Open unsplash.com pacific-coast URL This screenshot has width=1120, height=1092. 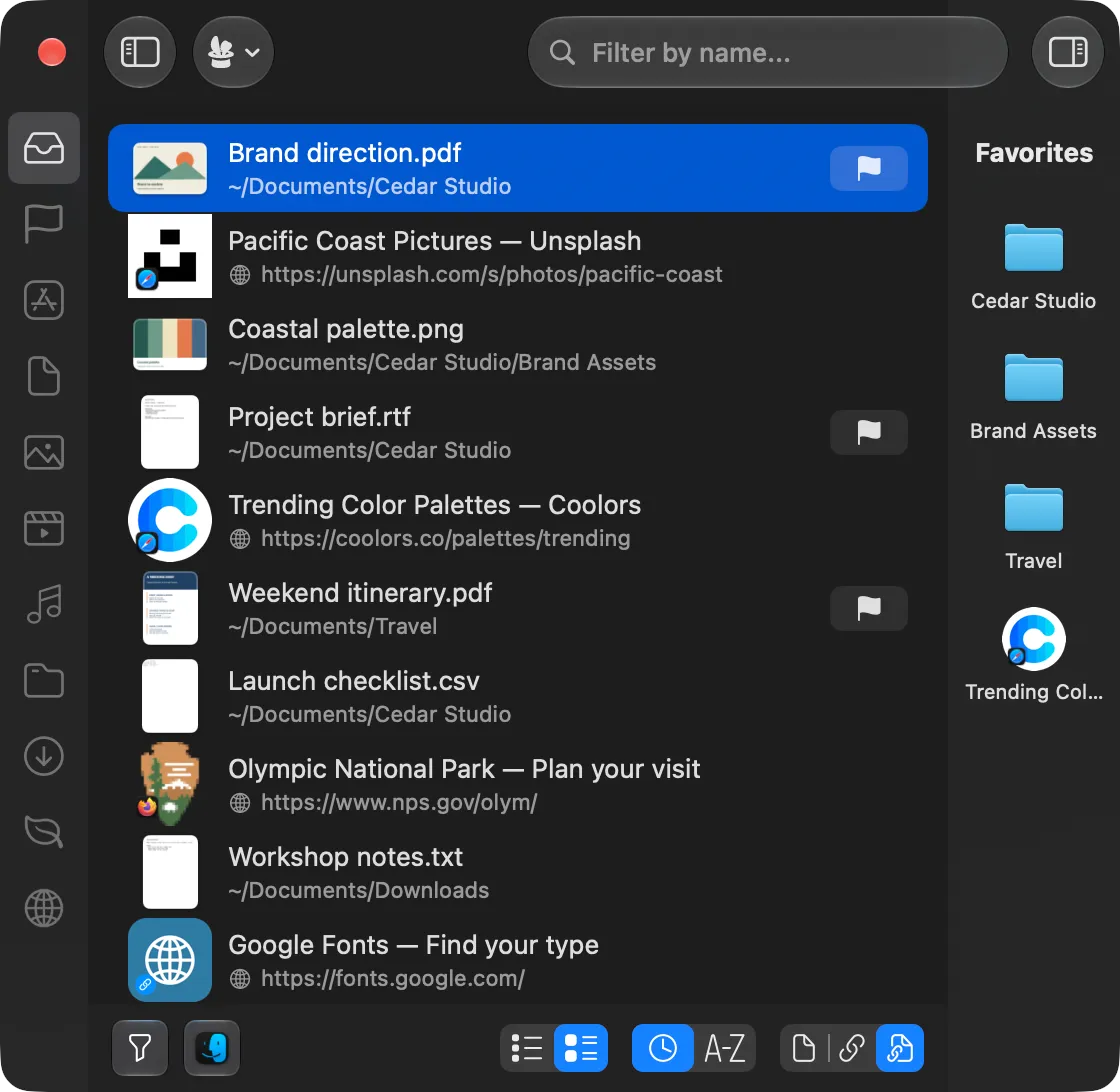pos(491,274)
